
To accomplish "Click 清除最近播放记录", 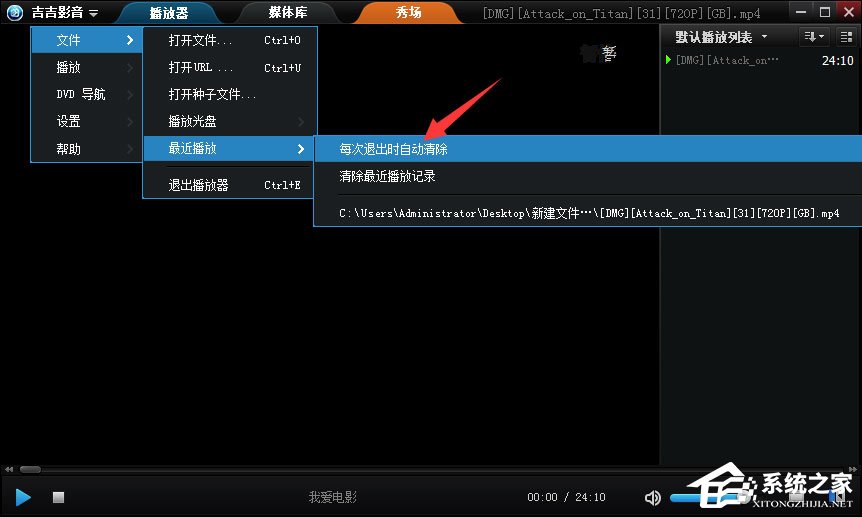I will click(588, 176).
